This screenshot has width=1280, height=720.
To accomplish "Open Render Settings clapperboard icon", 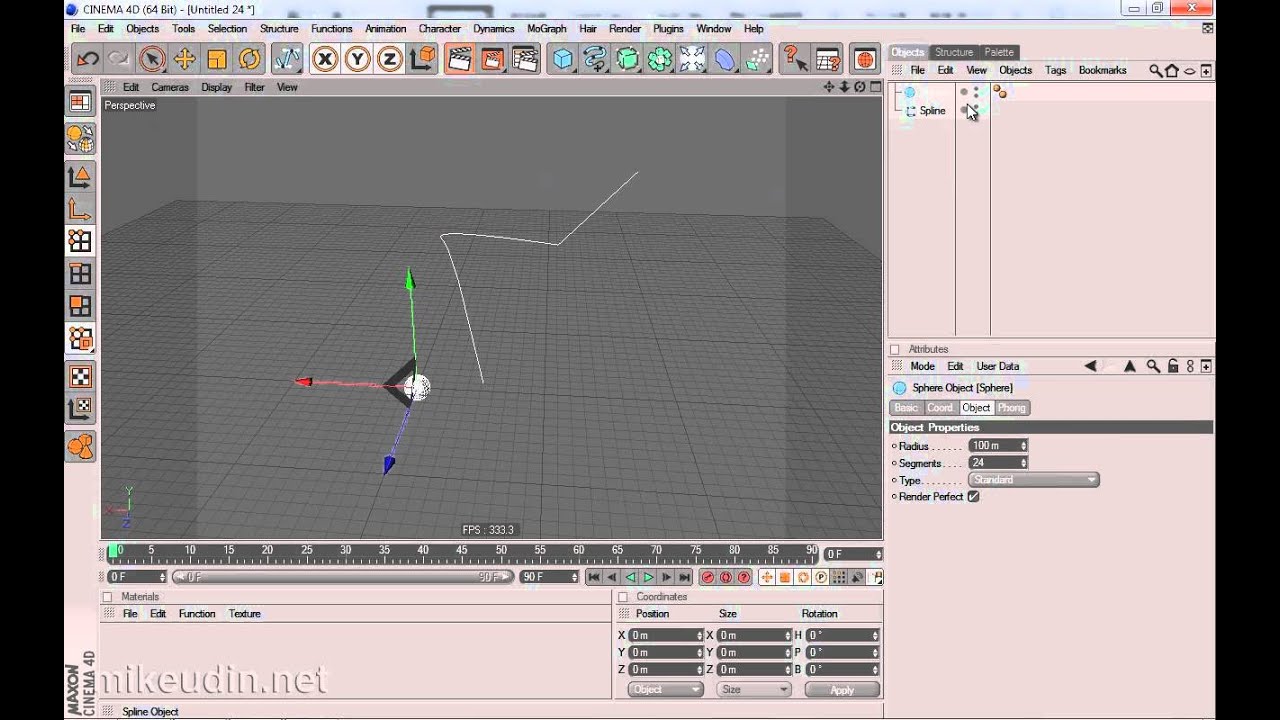I will pos(525,59).
